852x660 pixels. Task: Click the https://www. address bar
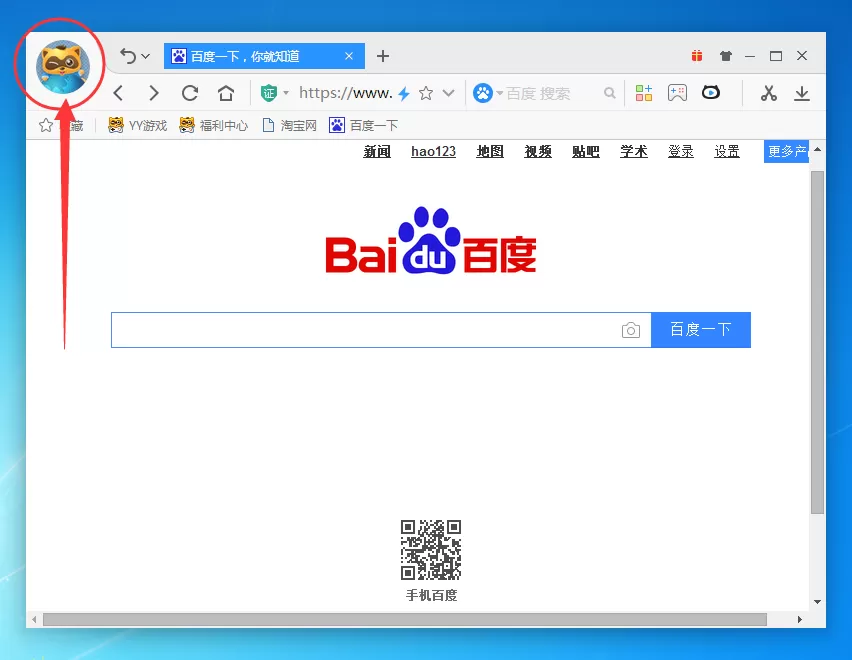tap(346, 93)
